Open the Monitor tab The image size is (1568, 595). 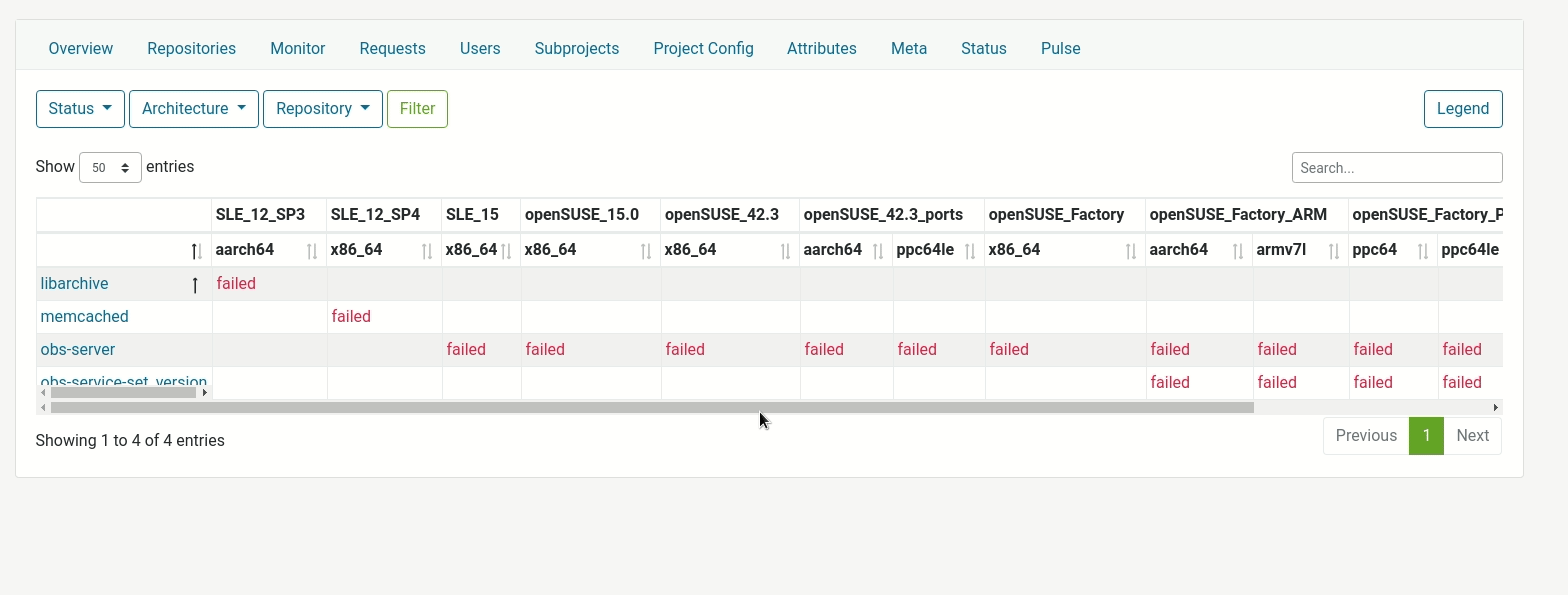click(x=297, y=48)
